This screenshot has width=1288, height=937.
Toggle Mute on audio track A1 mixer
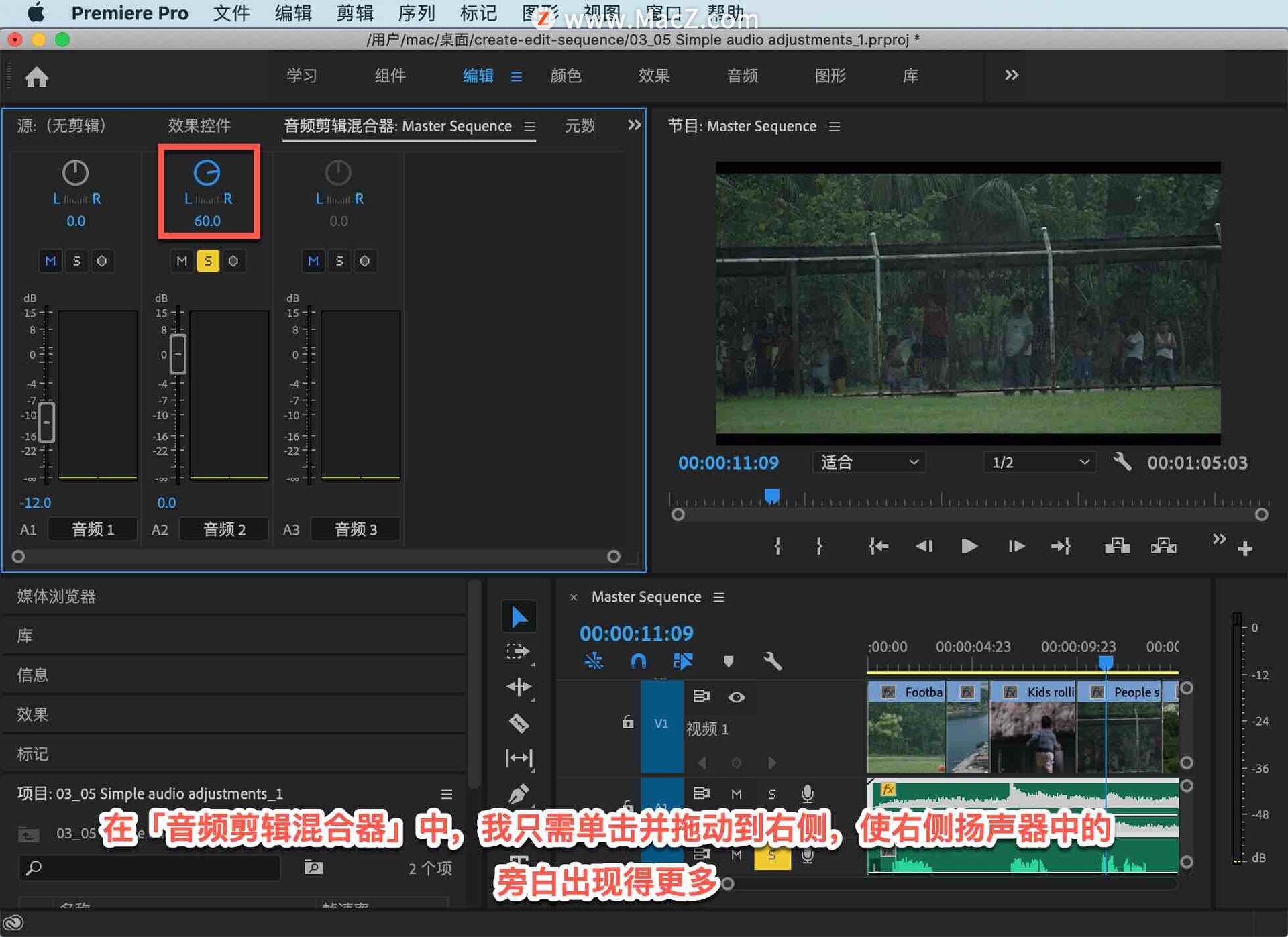(x=50, y=261)
